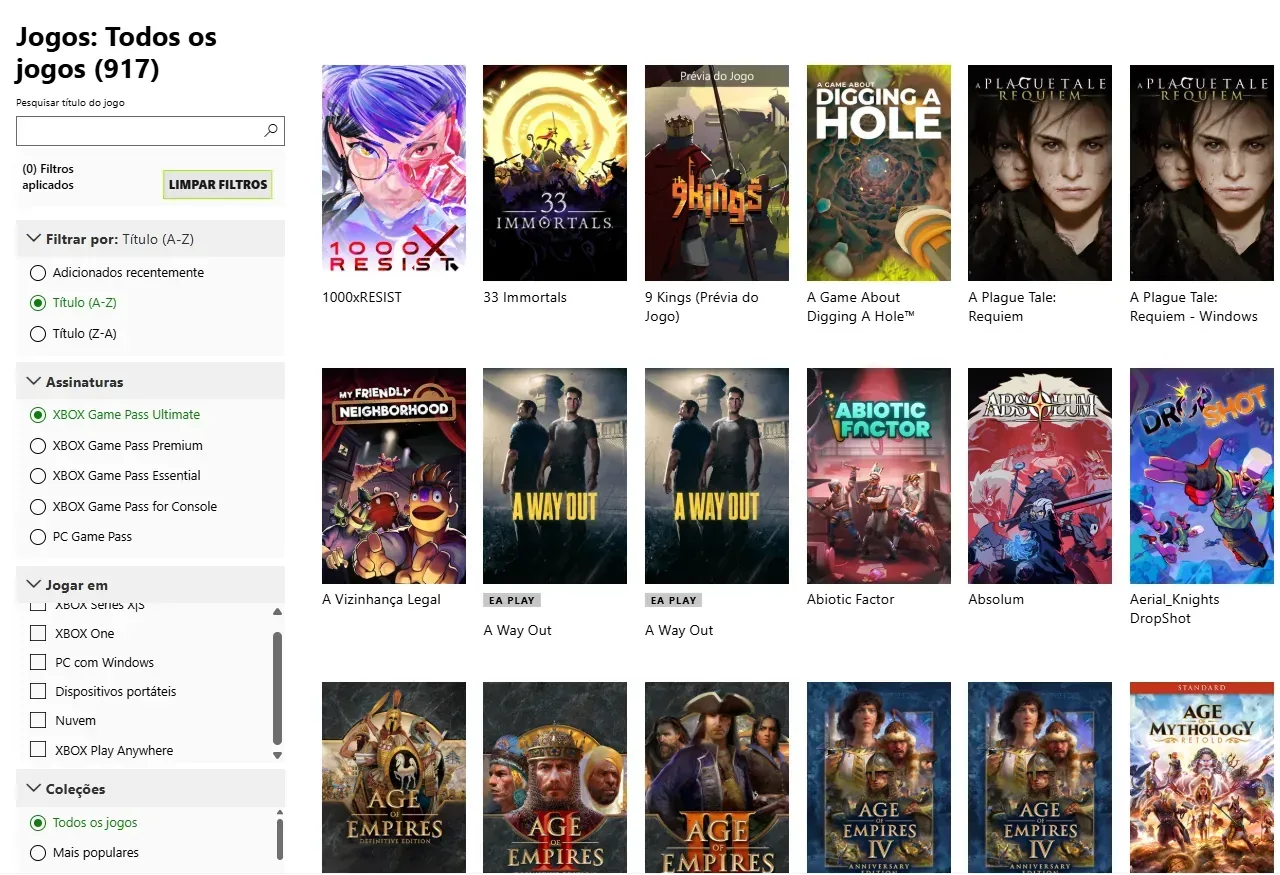1280x875 pixels.
Task: Open the Age of Empires II cover
Action: click(555, 778)
